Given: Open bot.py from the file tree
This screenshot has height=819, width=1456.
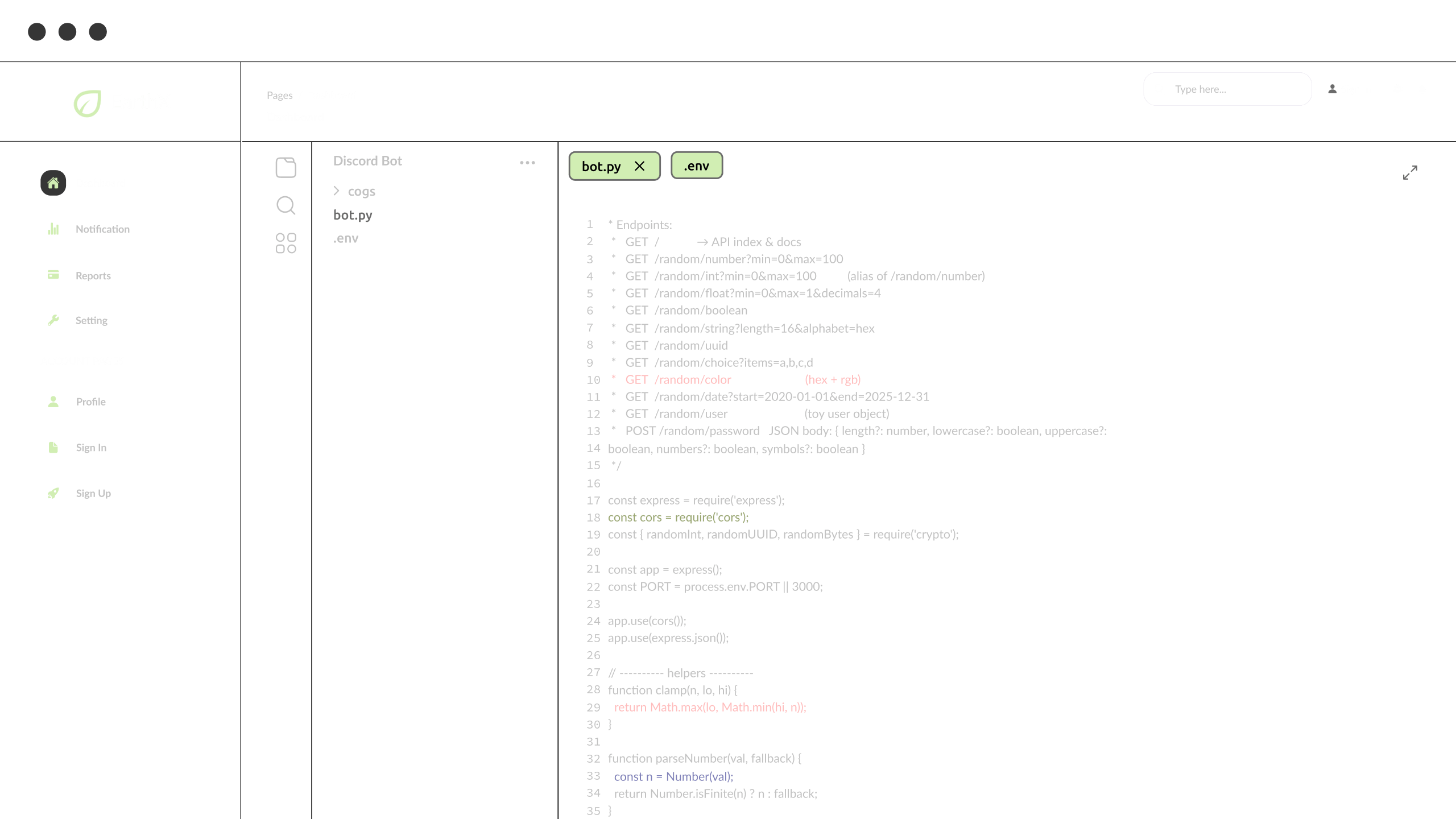Looking at the screenshot, I should 353,215.
